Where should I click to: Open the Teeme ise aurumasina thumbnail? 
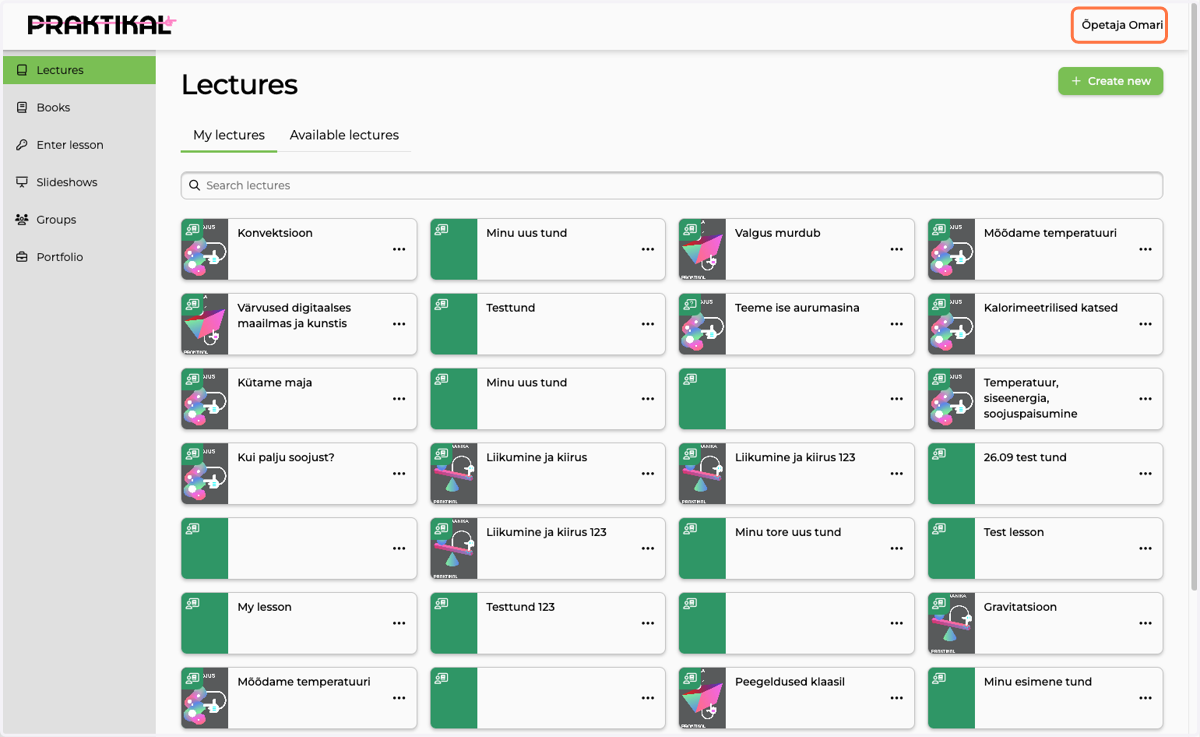coord(702,324)
